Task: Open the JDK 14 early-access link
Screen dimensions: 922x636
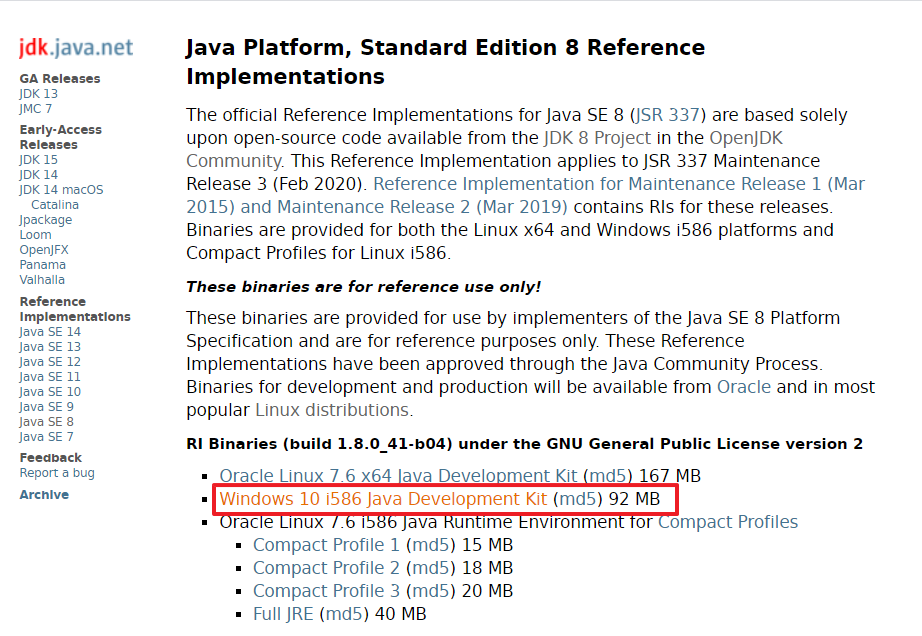Action: pos(38,175)
